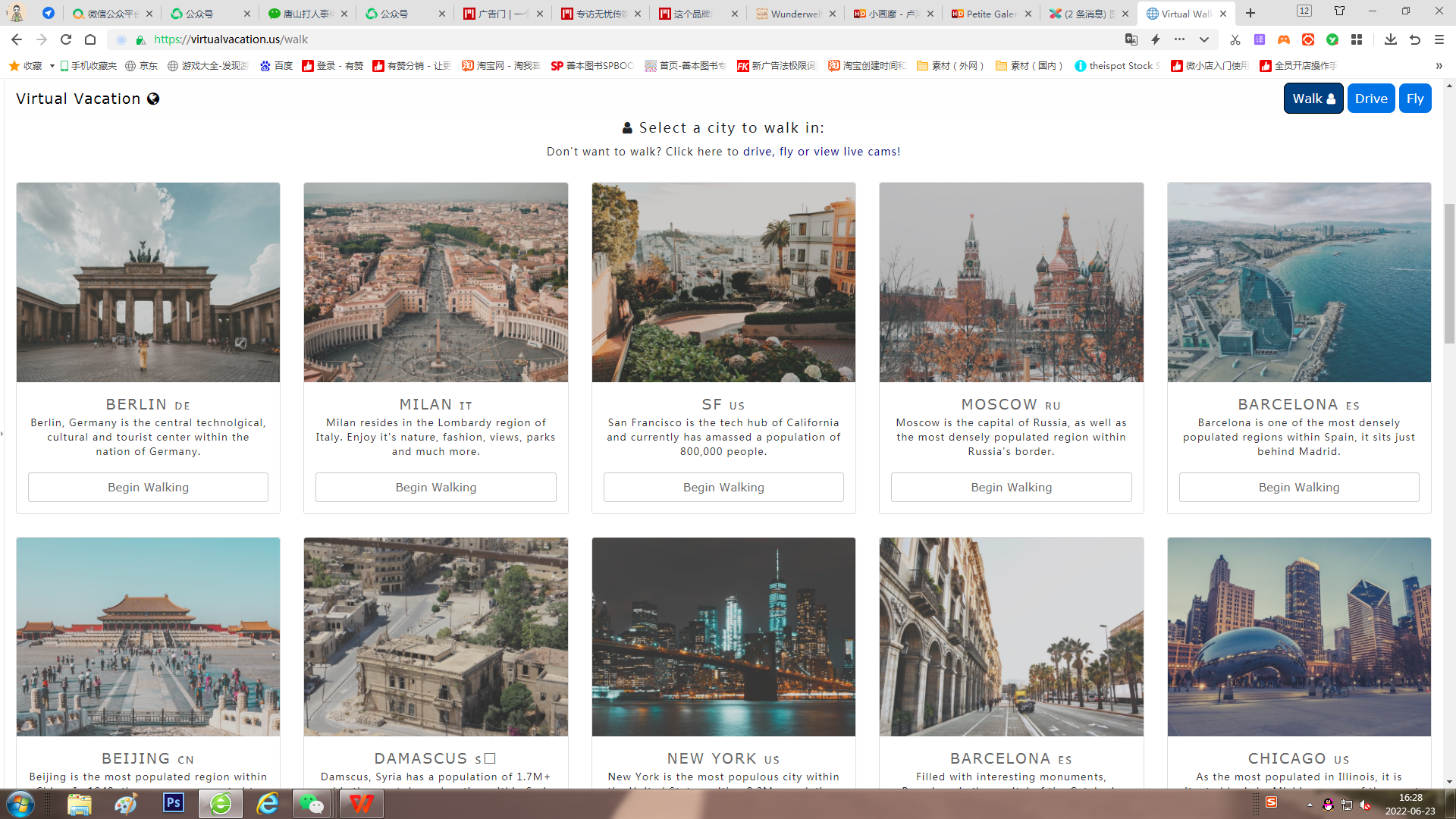Click the browser back arrow
This screenshot has width=1456, height=819.
pos(17,39)
